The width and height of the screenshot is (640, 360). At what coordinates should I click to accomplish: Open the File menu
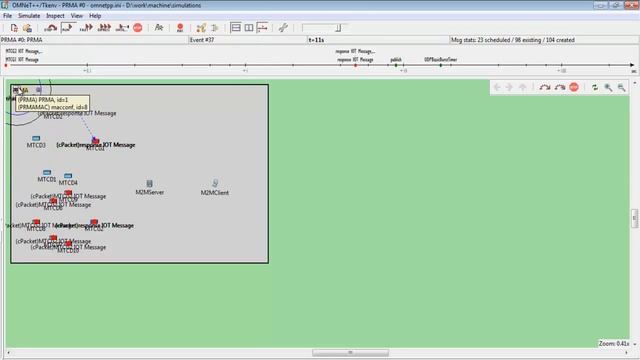(7, 16)
